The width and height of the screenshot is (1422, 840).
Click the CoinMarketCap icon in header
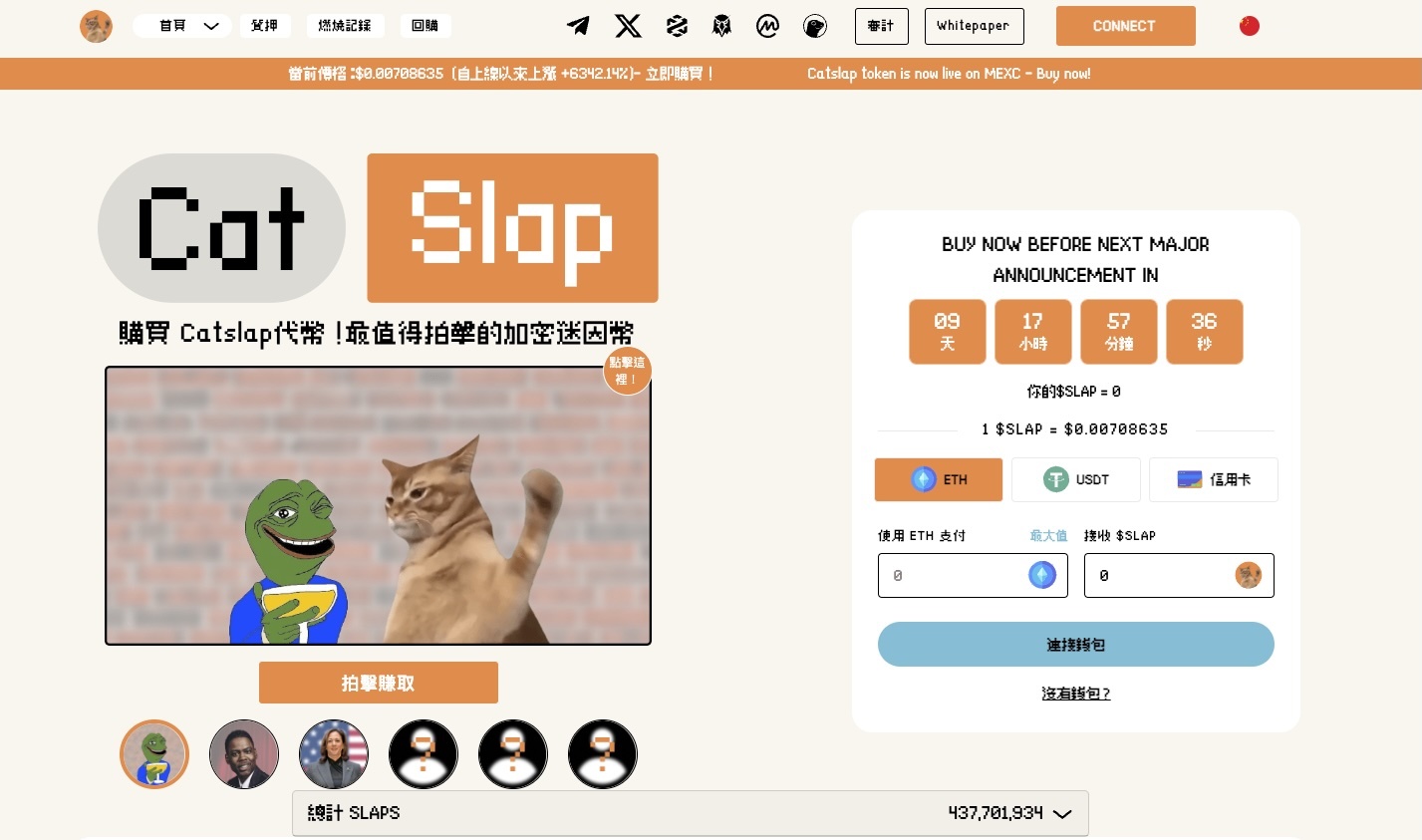pyautogui.click(x=767, y=26)
